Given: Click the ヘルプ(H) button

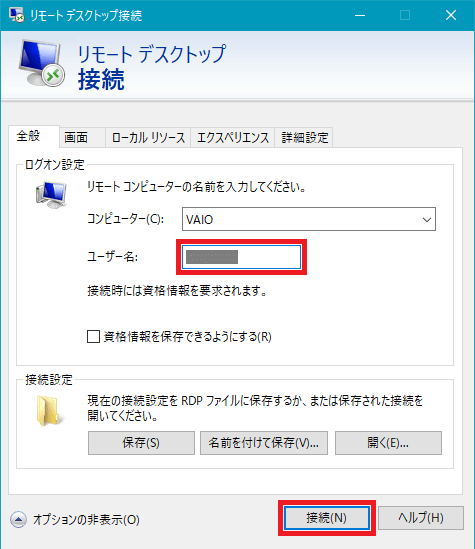Looking at the screenshot, I should tap(421, 517).
